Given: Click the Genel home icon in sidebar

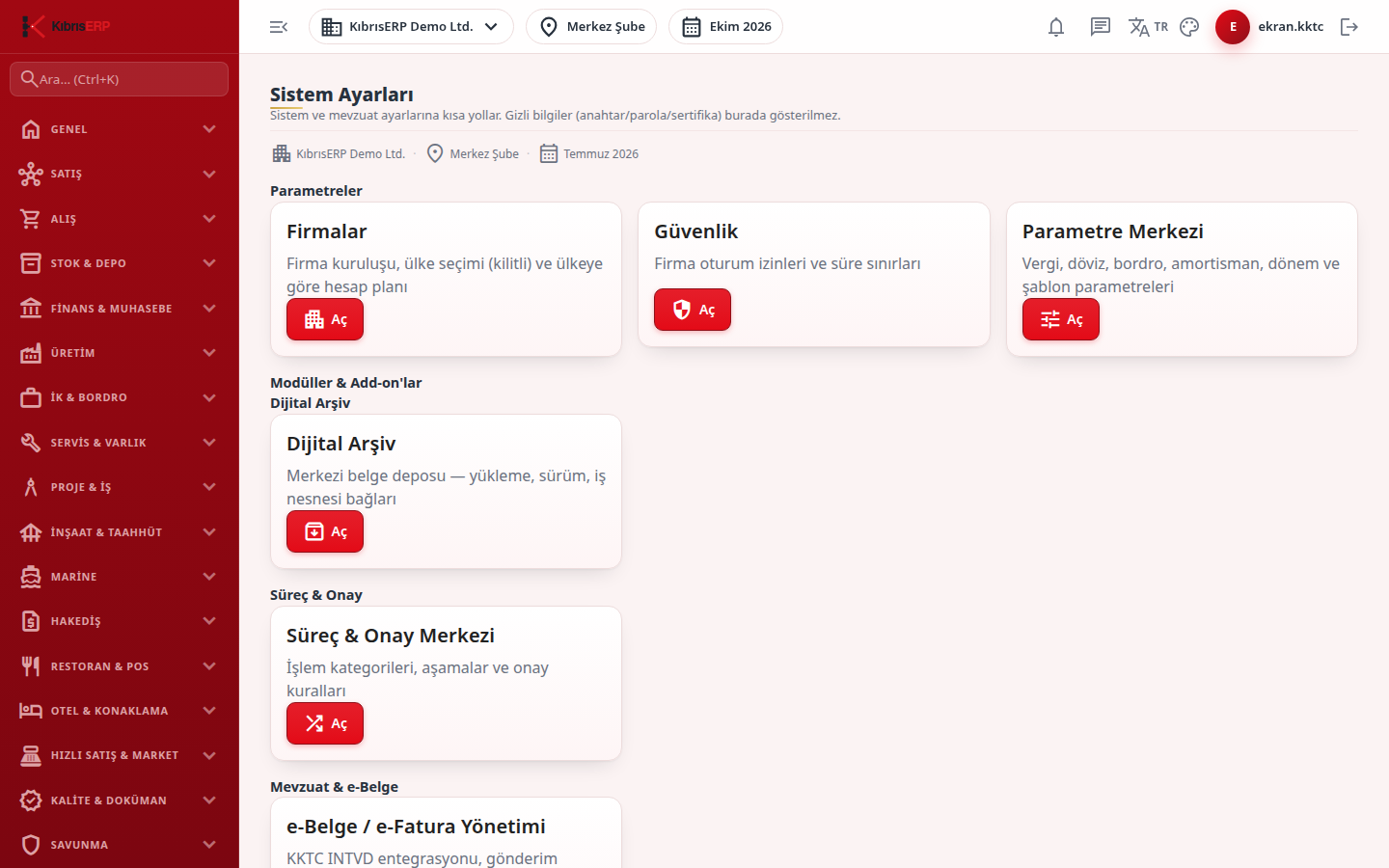Looking at the screenshot, I should (31, 129).
